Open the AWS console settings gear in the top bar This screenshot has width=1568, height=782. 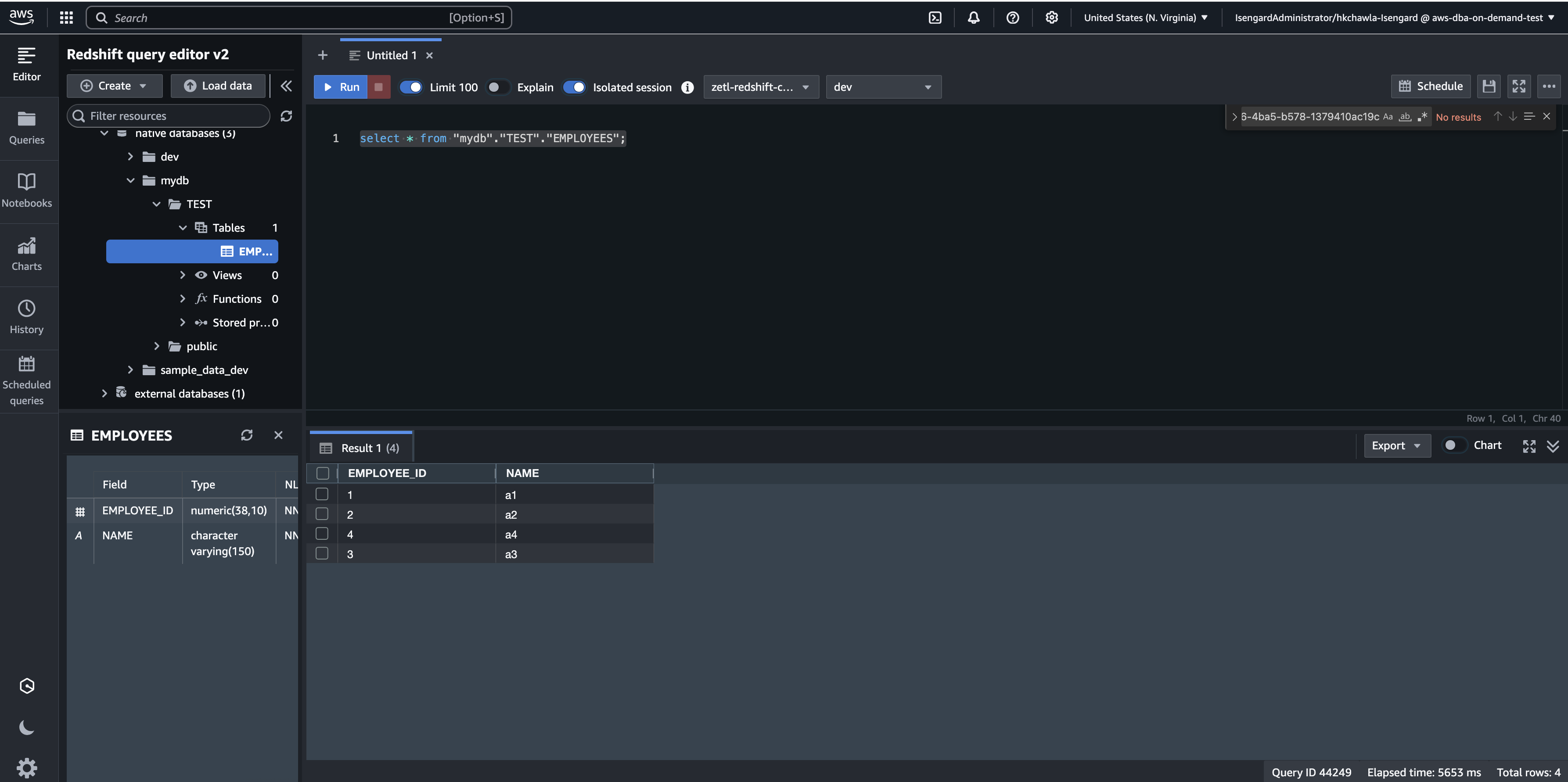click(x=1051, y=18)
